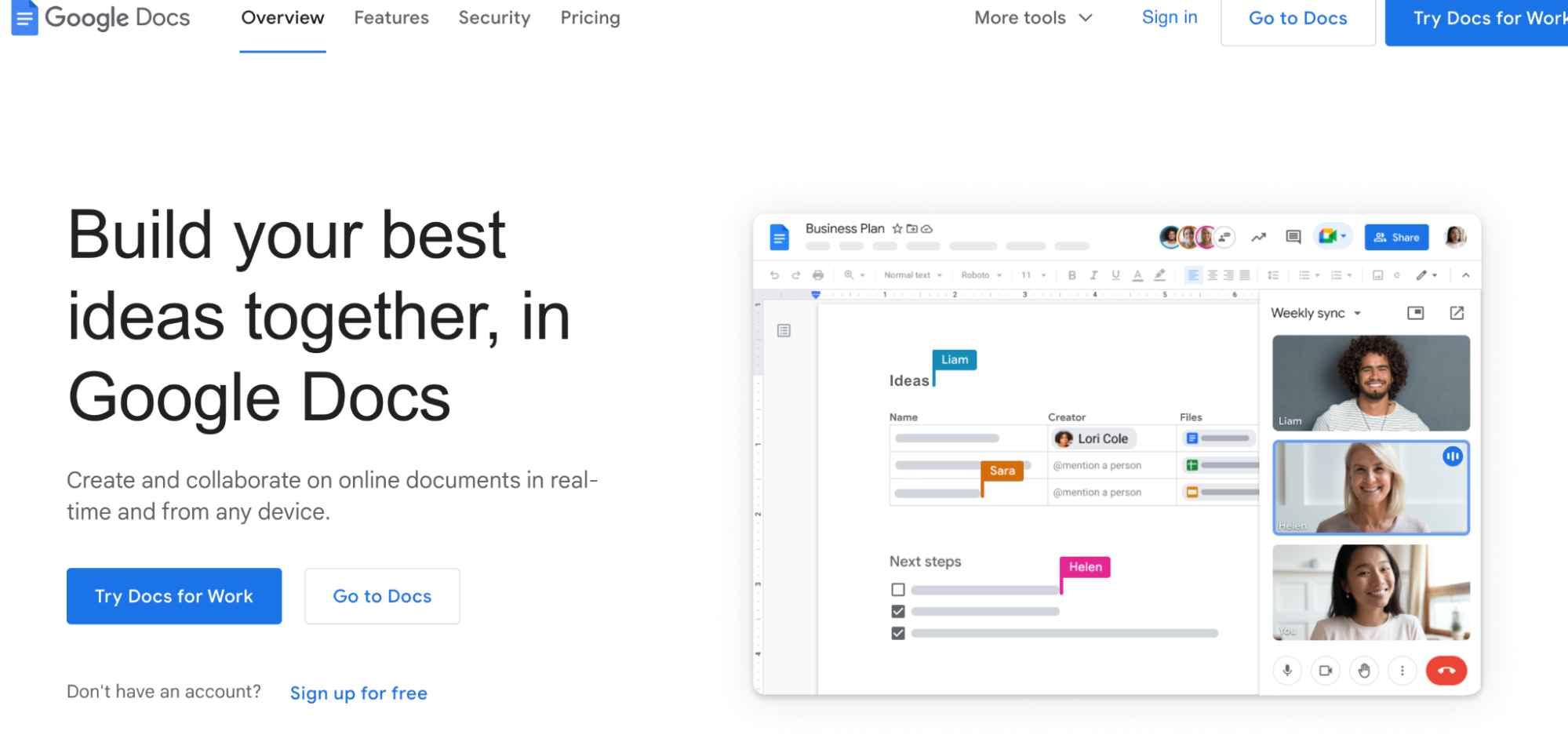
Task: Open the Pricing tab
Action: (x=590, y=18)
